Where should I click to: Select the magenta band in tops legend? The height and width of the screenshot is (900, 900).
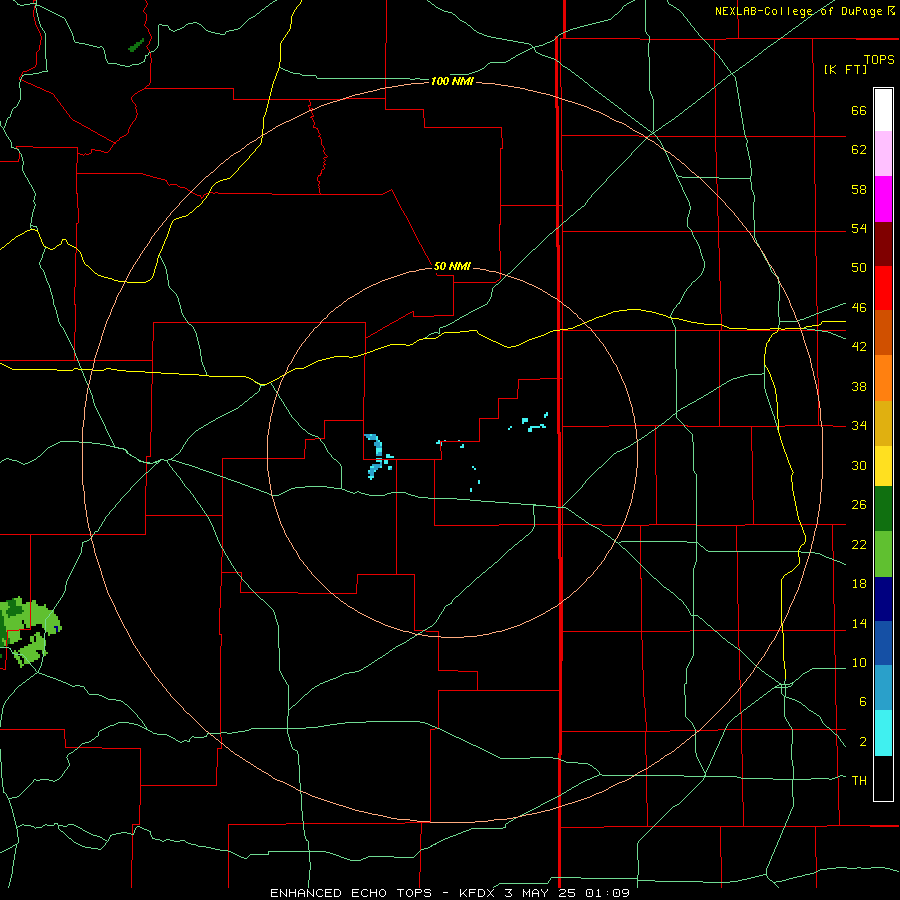[883, 199]
